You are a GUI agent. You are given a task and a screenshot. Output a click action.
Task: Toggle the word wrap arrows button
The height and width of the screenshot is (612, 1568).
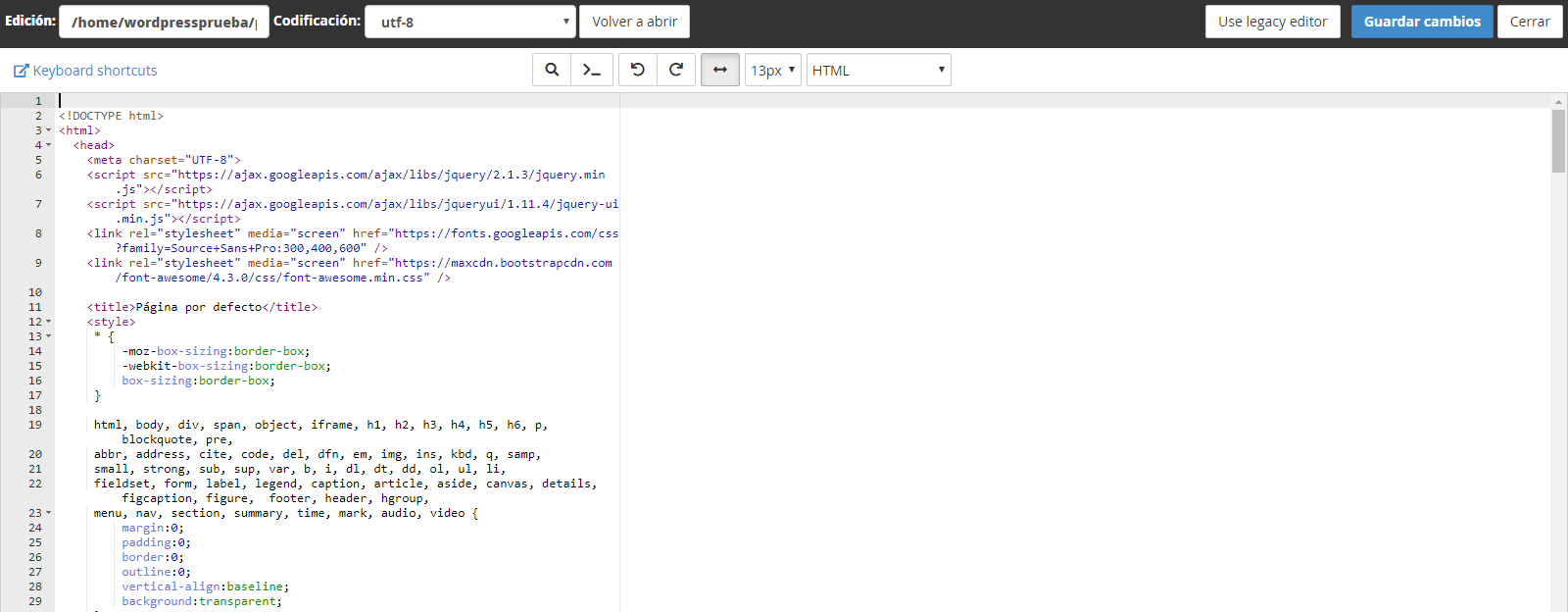click(720, 70)
